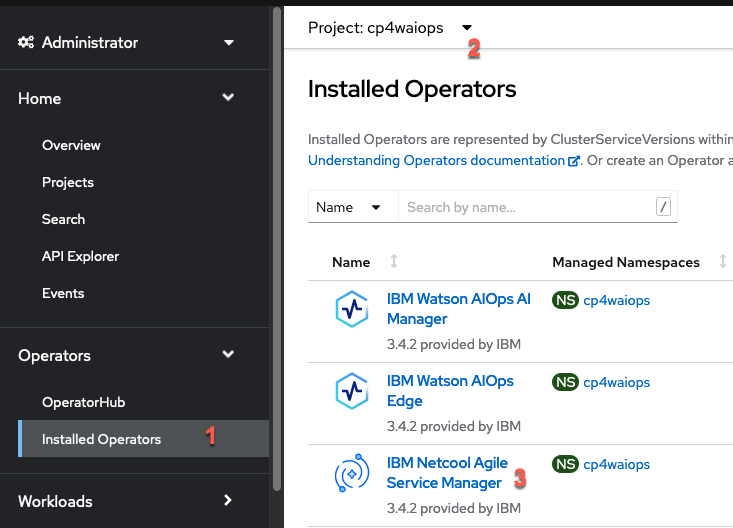
Task: Open cp4waiops namespace for Netcool Agile
Action: click(x=617, y=464)
